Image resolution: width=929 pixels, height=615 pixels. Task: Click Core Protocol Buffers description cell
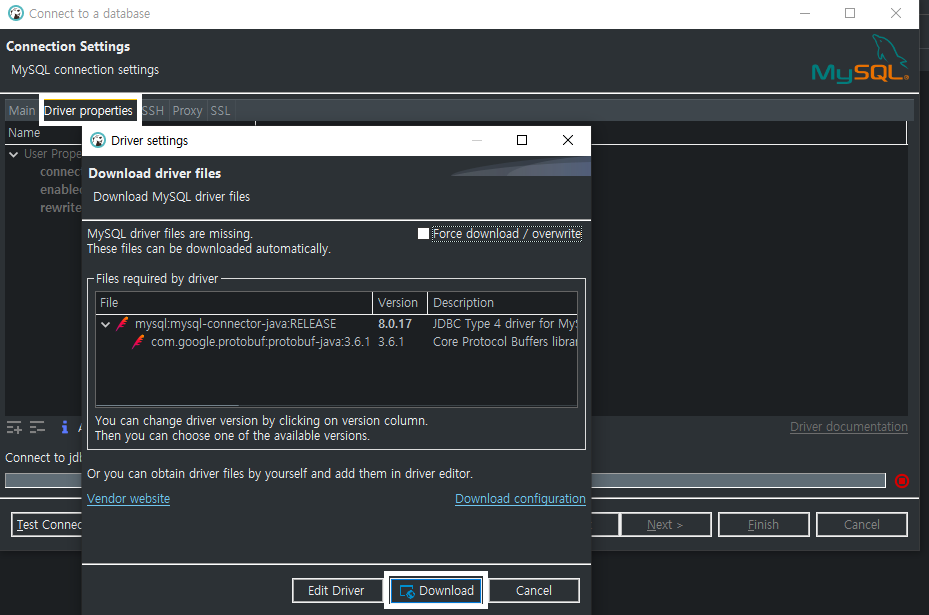point(504,342)
